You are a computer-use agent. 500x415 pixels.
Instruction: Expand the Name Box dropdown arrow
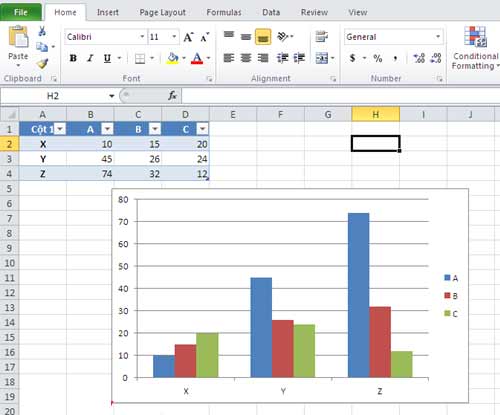pos(112,96)
